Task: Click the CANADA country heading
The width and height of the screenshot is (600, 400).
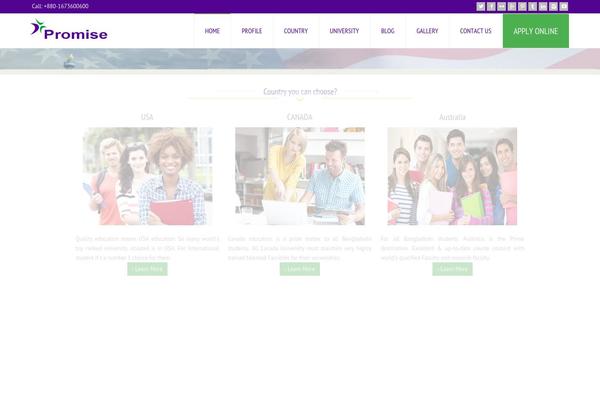Action: pos(300,117)
